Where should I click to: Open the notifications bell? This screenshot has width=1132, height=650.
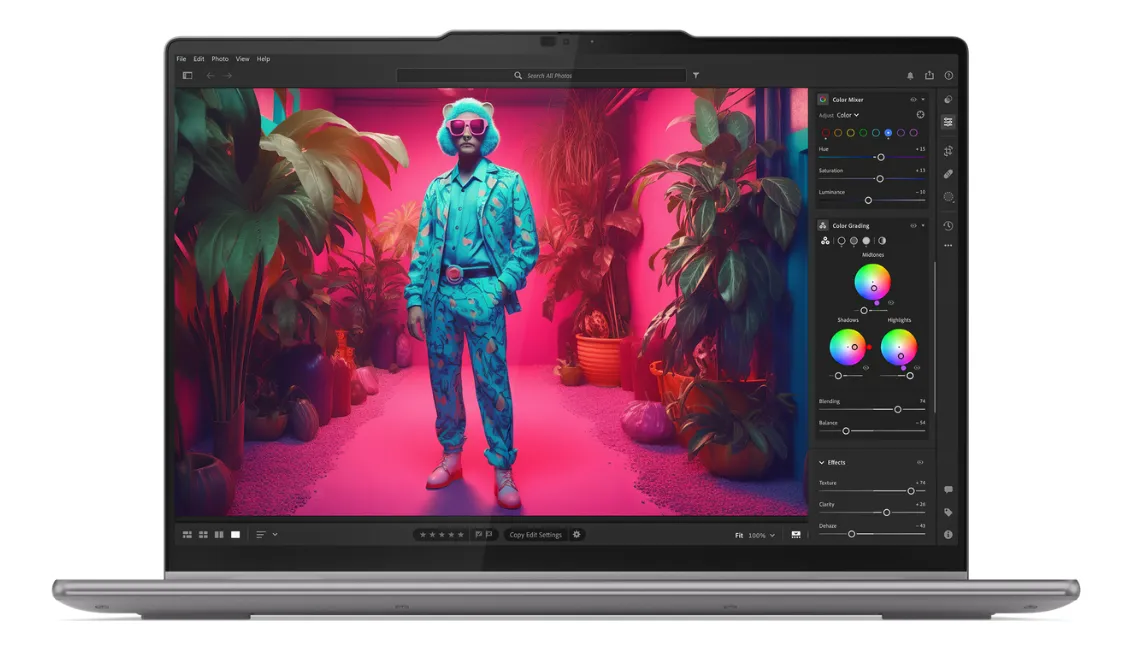[910, 76]
